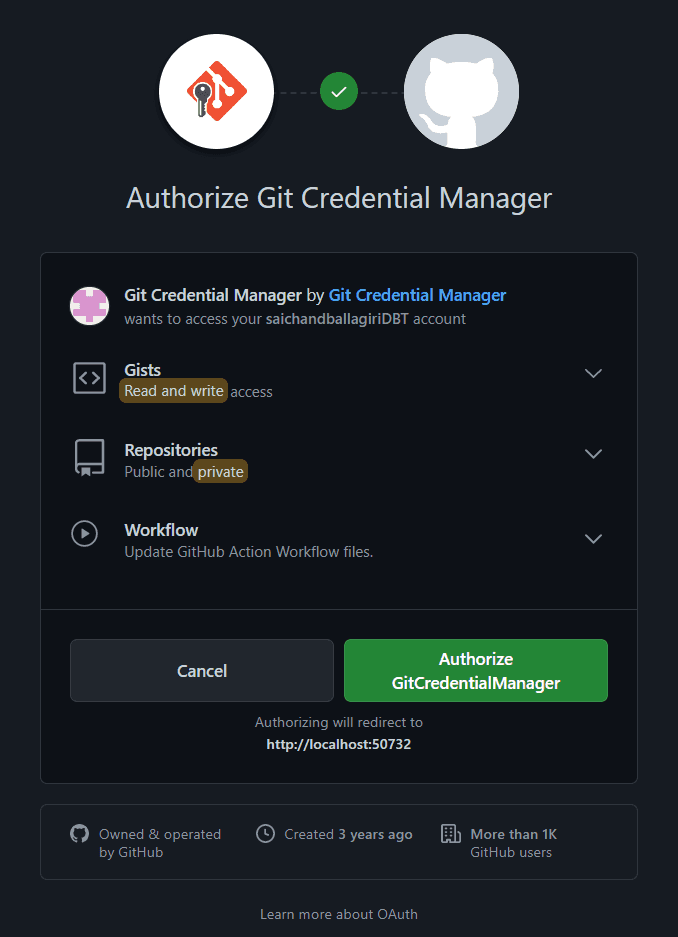Click the green checkmark connection badge
This screenshot has width=678, height=937.
click(x=339, y=91)
